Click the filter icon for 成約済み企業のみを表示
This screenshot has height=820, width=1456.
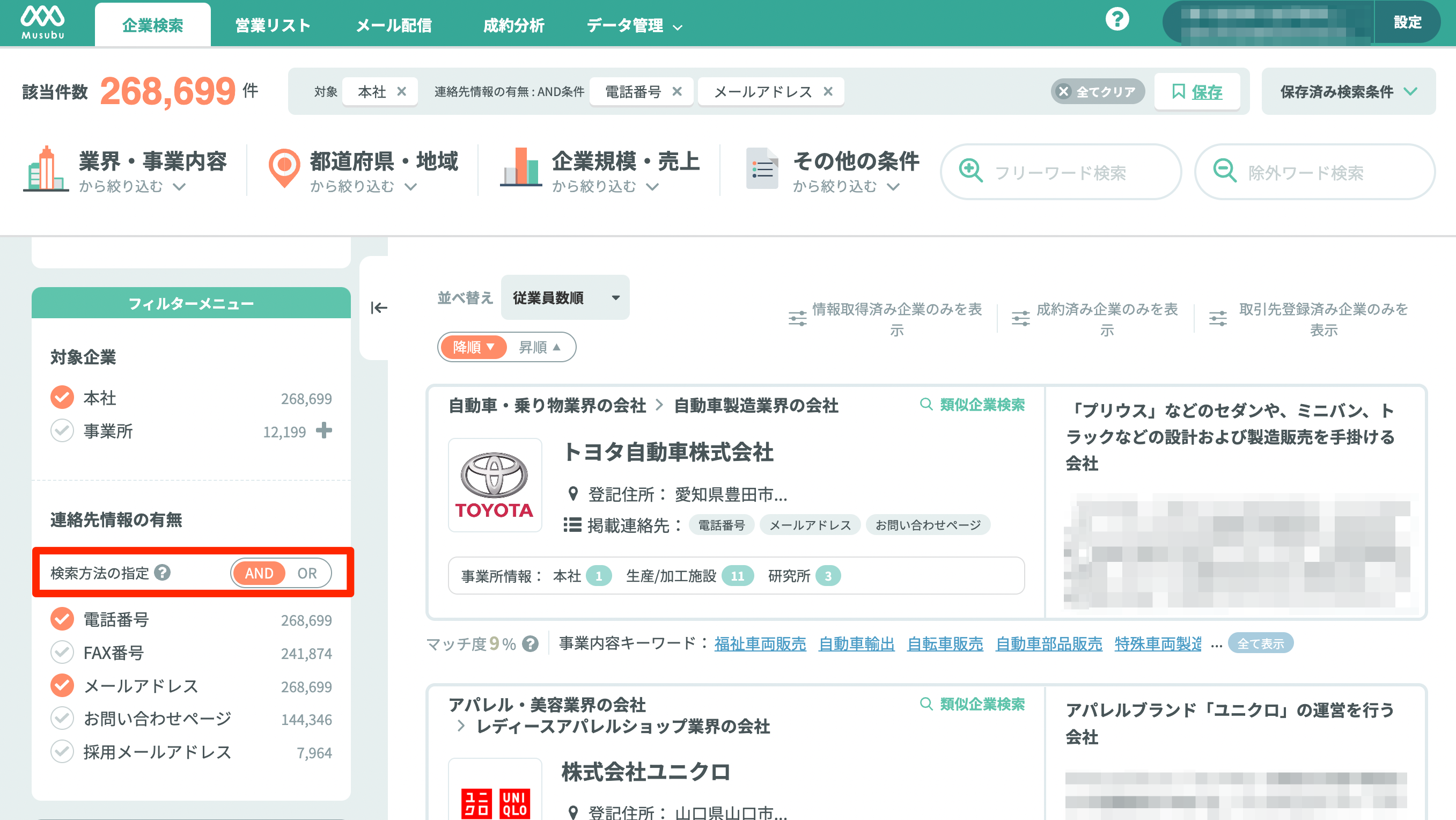click(1020, 319)
